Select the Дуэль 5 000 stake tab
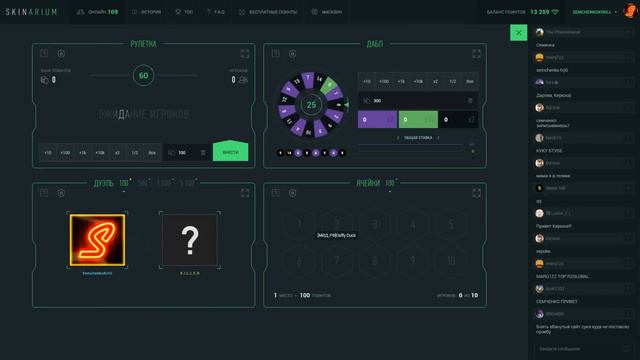The width and height of the screenshot is (640, 360). 187,183
